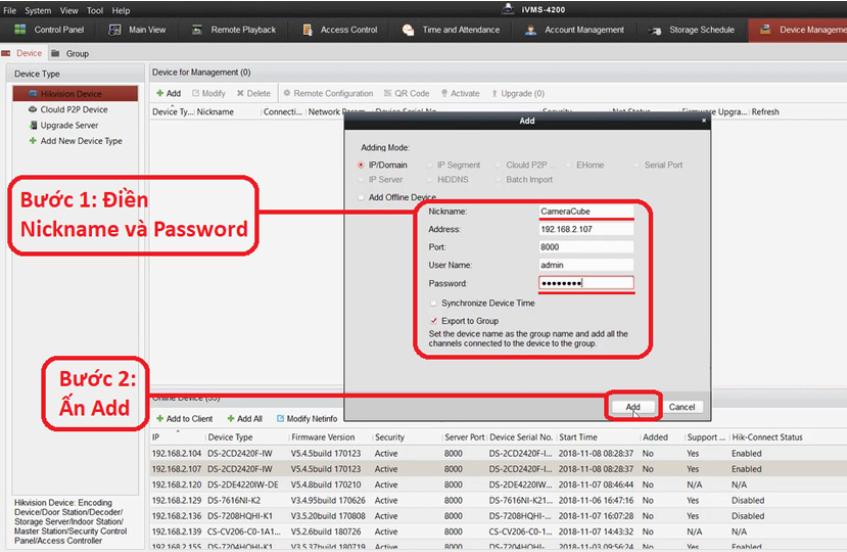Open the Help menu
The height and width of the screenshot is (552, 847).
pyautogui.click(x=121, y=10)
